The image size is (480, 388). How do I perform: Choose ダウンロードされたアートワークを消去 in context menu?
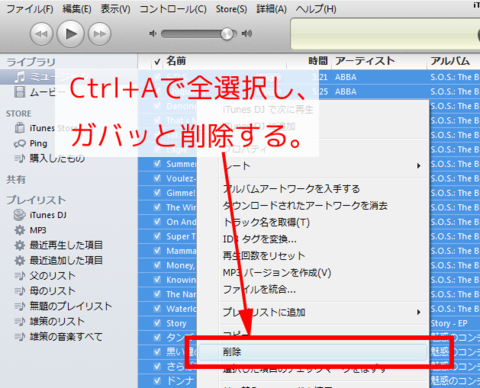pos(305,206)
